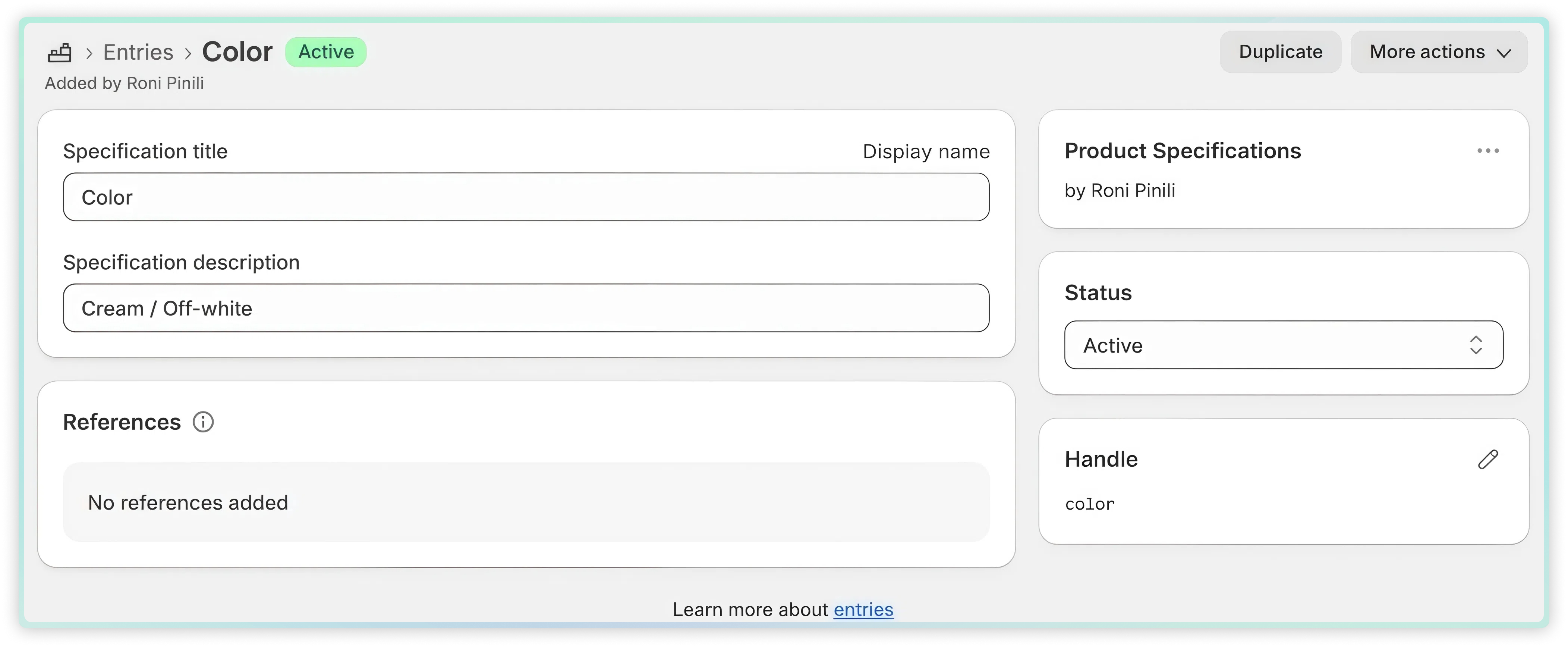The image size is (1568, 648).
Task: Go to Entries breadcrumb
Action: (138, 52)
